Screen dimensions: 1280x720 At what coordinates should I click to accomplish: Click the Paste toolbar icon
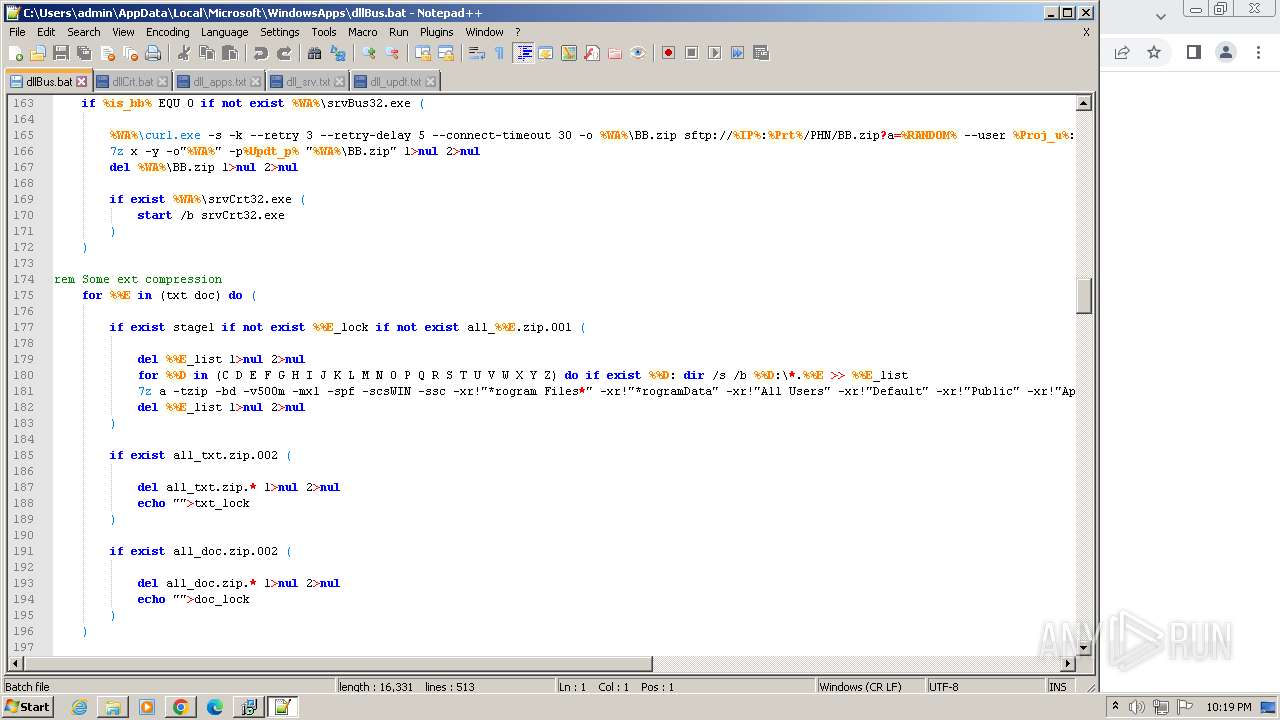(230, 53)
